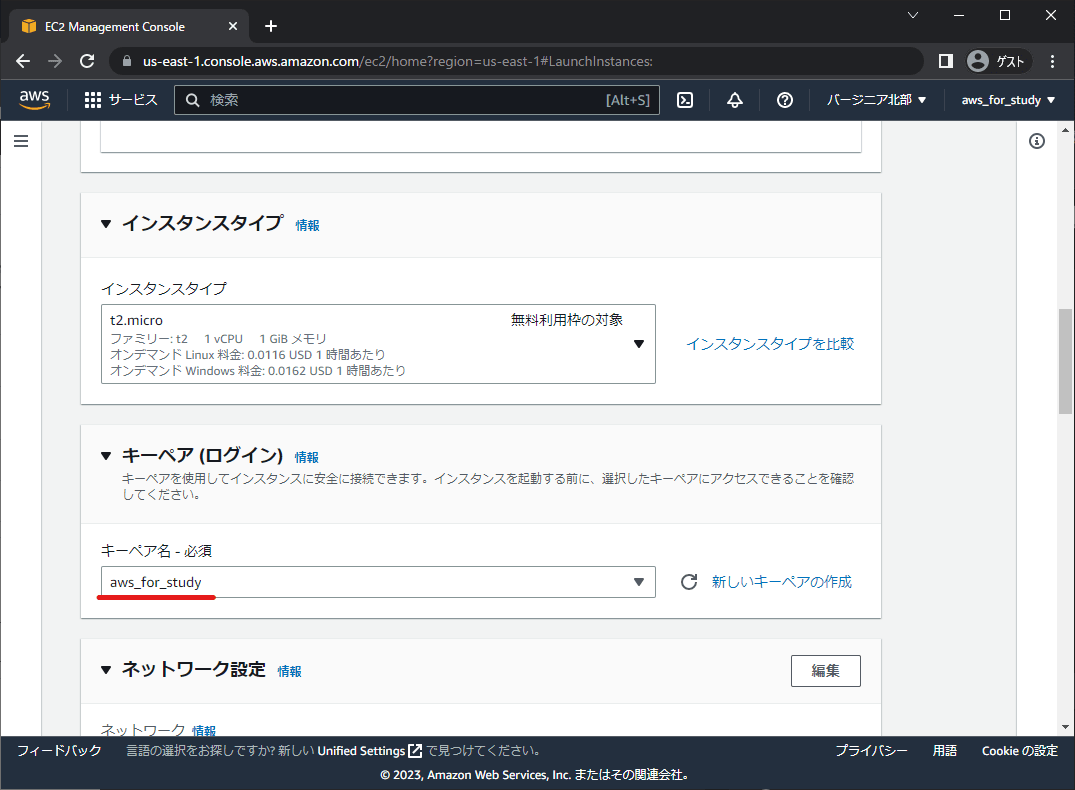This screenshot has width=1075, height=790.
Task: Reload the browser page
Action: [x=87, y=61]
